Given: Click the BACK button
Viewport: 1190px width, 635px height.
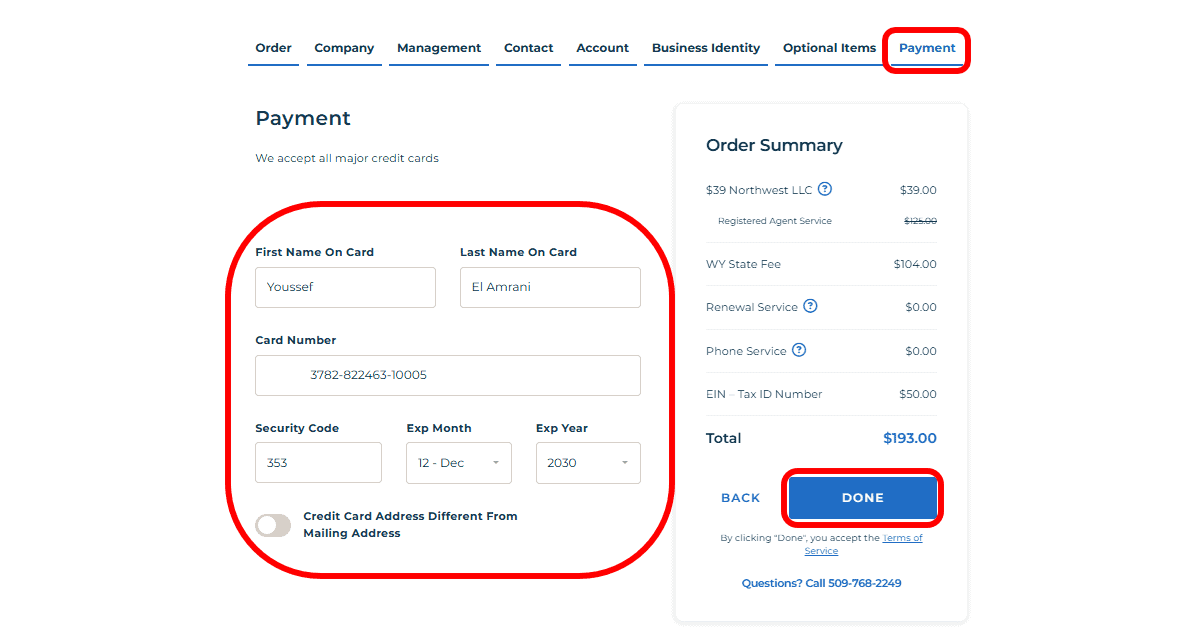Looking at the screenshot, I should coord(740,498).
